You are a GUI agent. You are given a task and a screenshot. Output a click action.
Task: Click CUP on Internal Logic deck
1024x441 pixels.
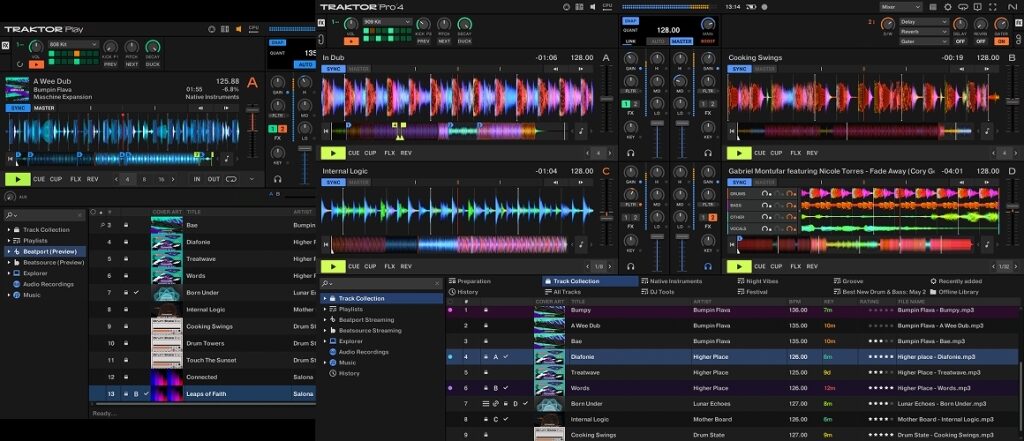(x=370, y=266)
